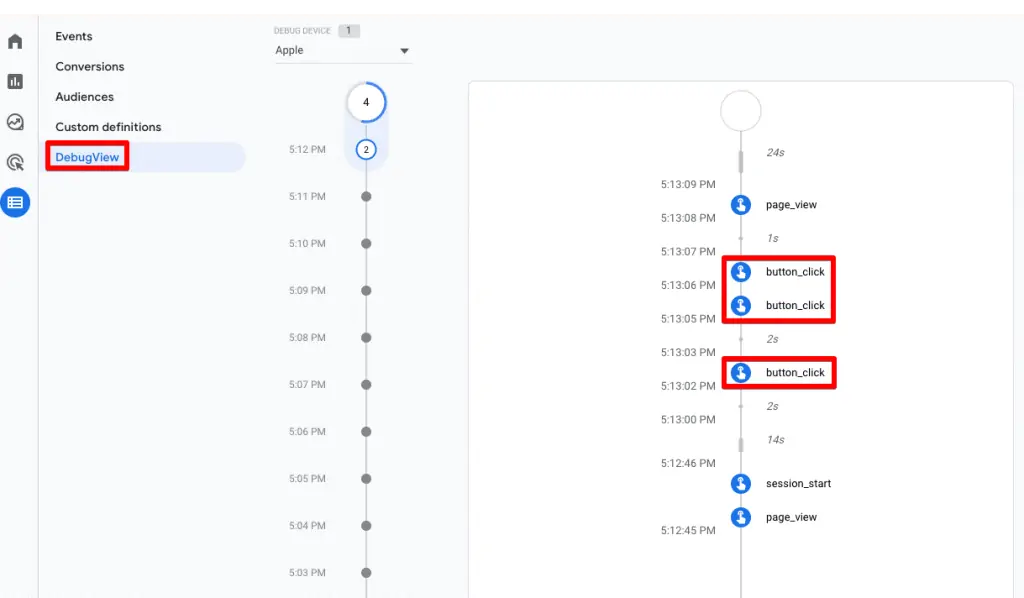Open the Apple debug device dropdown
The height and width of the screenshot is (598, 1024).
pyautogui.click(x=342, y=50)
